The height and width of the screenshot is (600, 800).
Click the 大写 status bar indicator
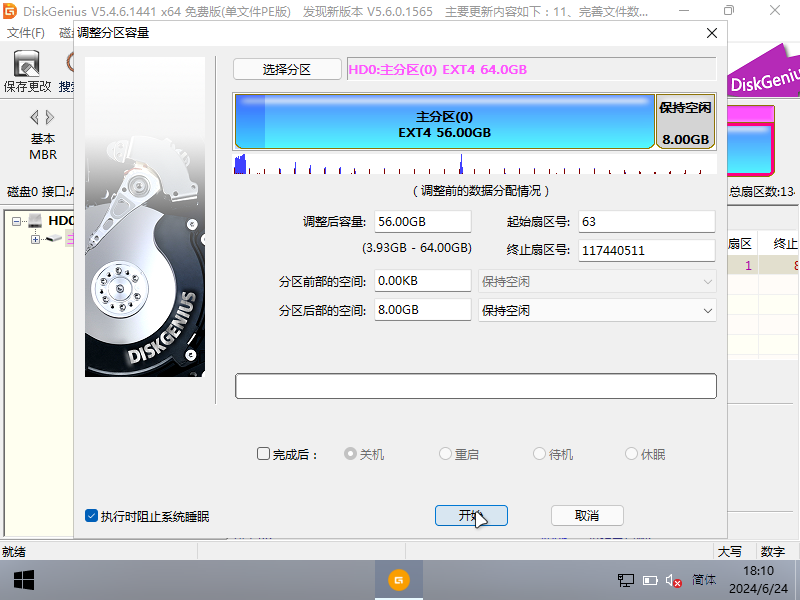point(730,552)
